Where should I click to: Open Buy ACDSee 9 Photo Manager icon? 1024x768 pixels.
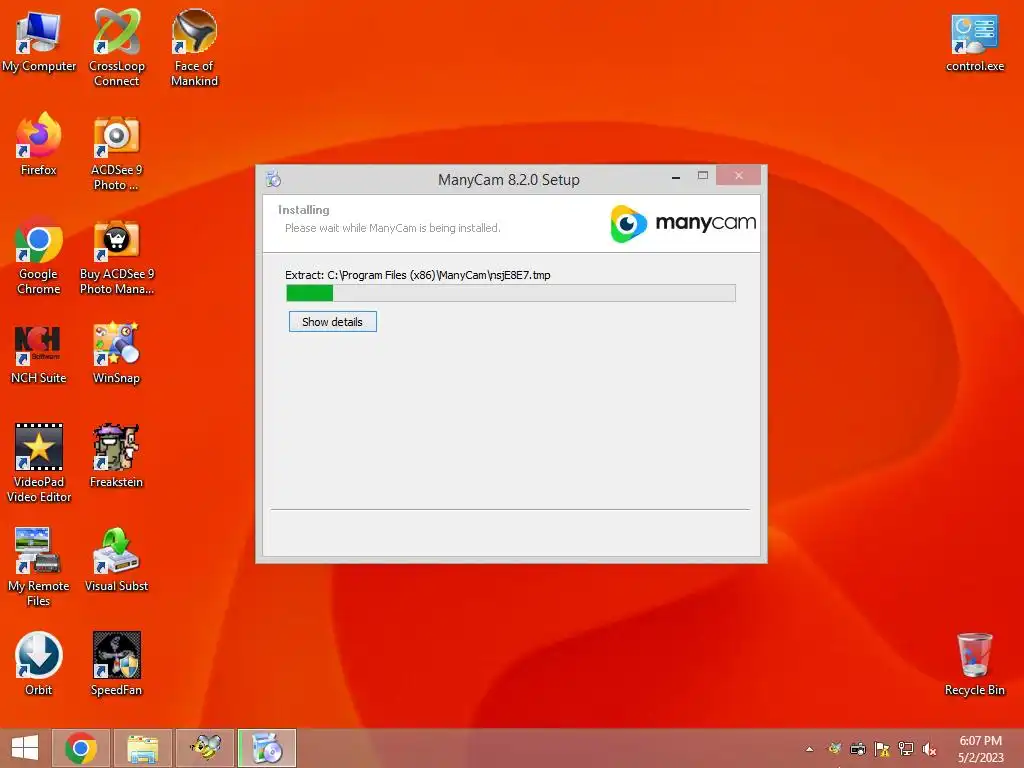point(116,256)
